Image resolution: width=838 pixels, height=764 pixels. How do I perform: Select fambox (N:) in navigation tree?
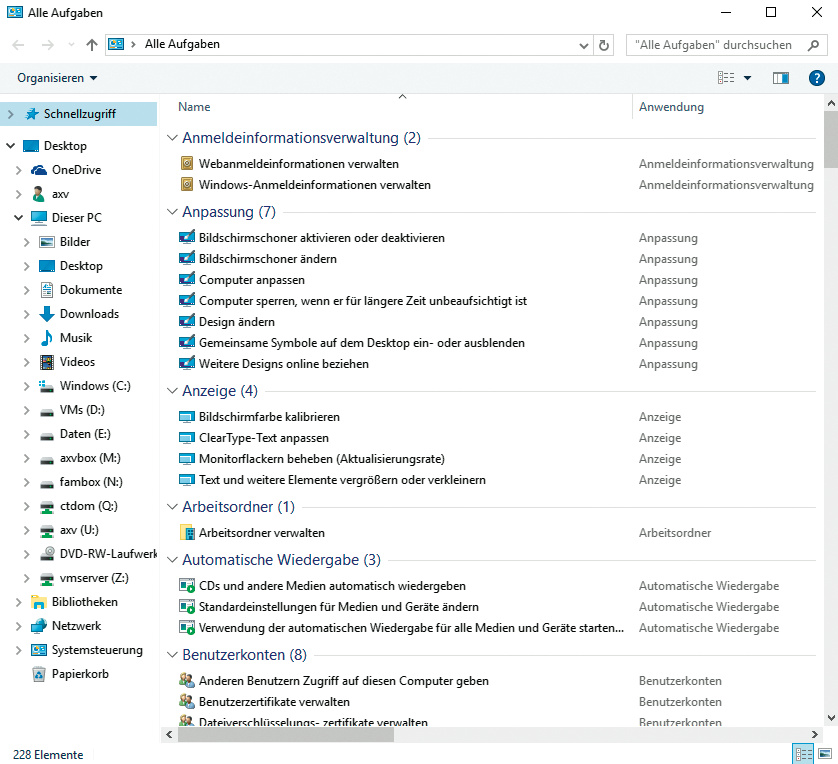(91, 482)
